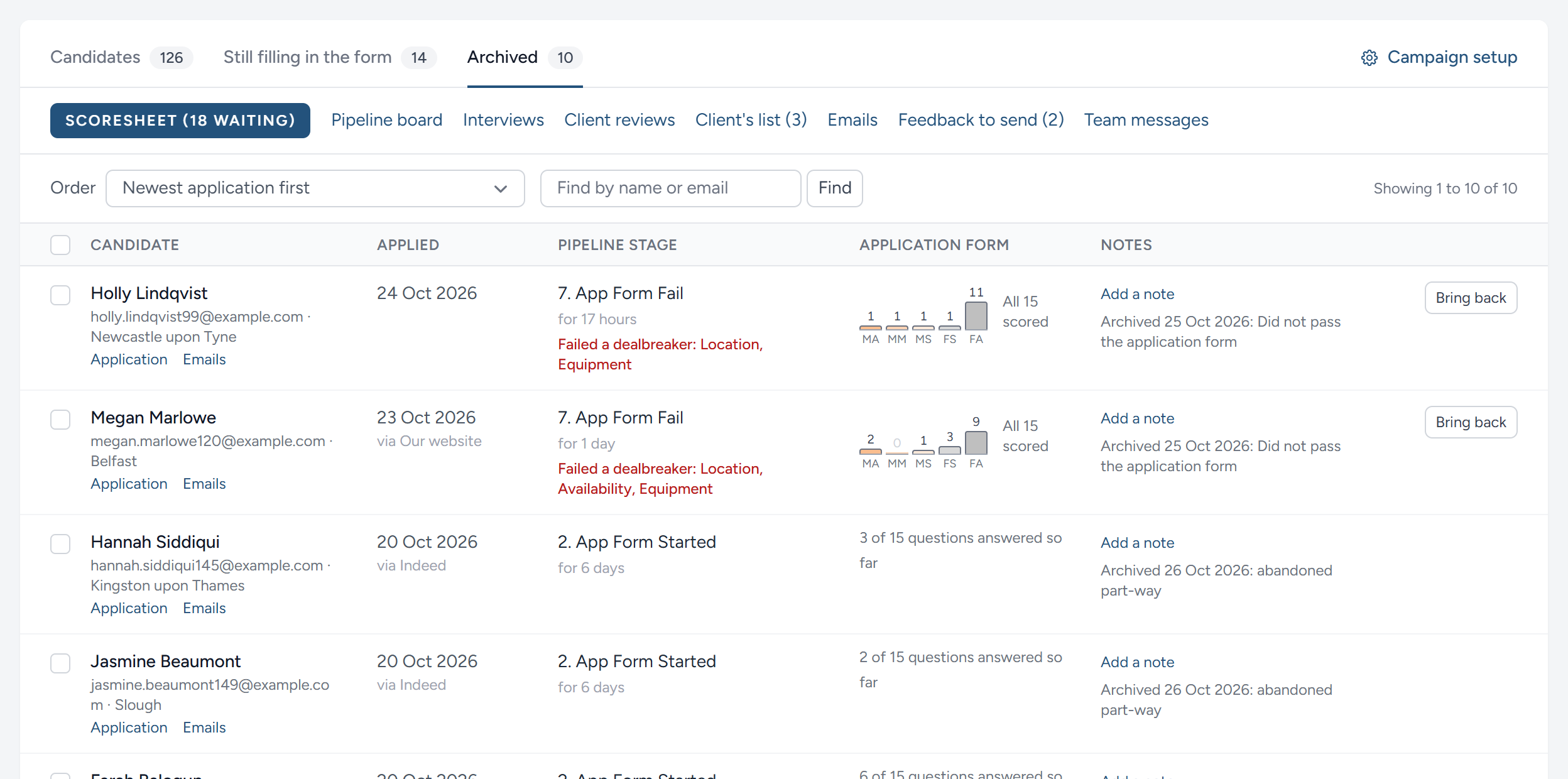View Client's list (3)
The width and height of the screenshot is (1568, 779).
point(751,120)
